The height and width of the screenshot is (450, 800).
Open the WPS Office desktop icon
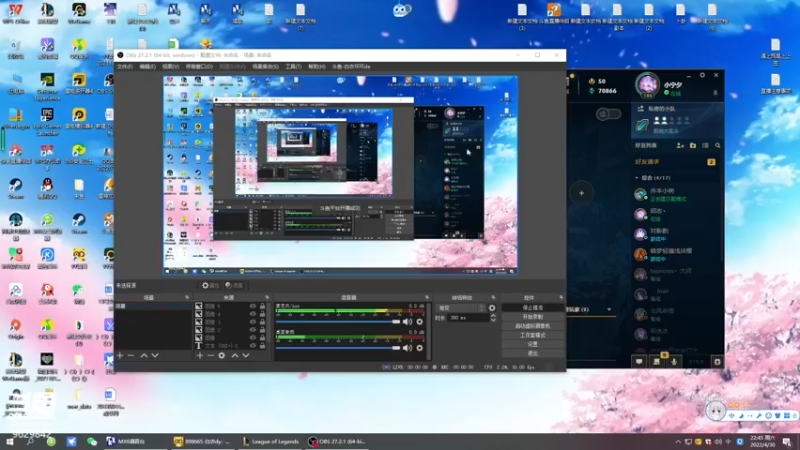click(x=15, y=14)
